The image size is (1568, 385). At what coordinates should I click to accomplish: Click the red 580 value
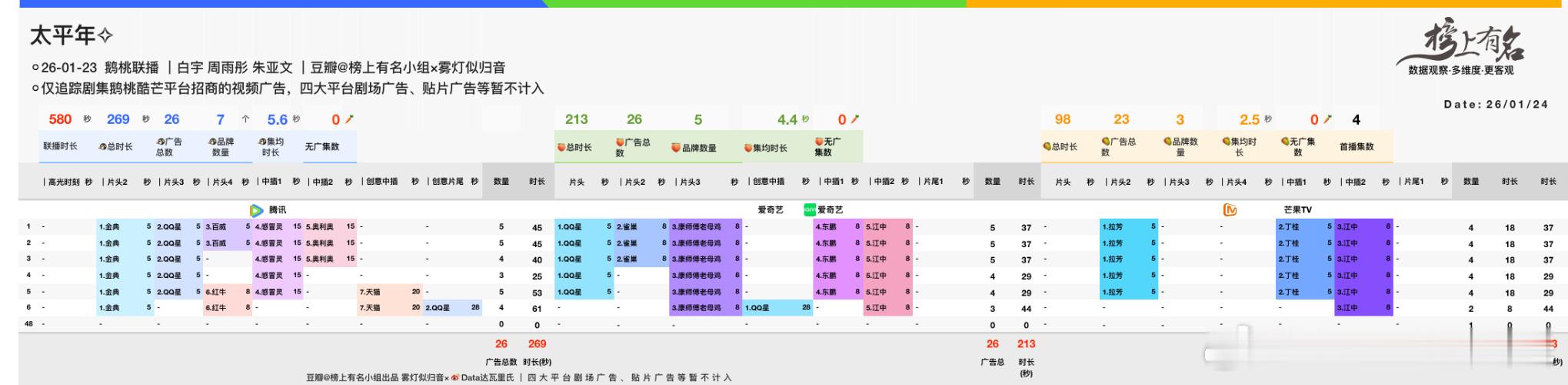60,119
